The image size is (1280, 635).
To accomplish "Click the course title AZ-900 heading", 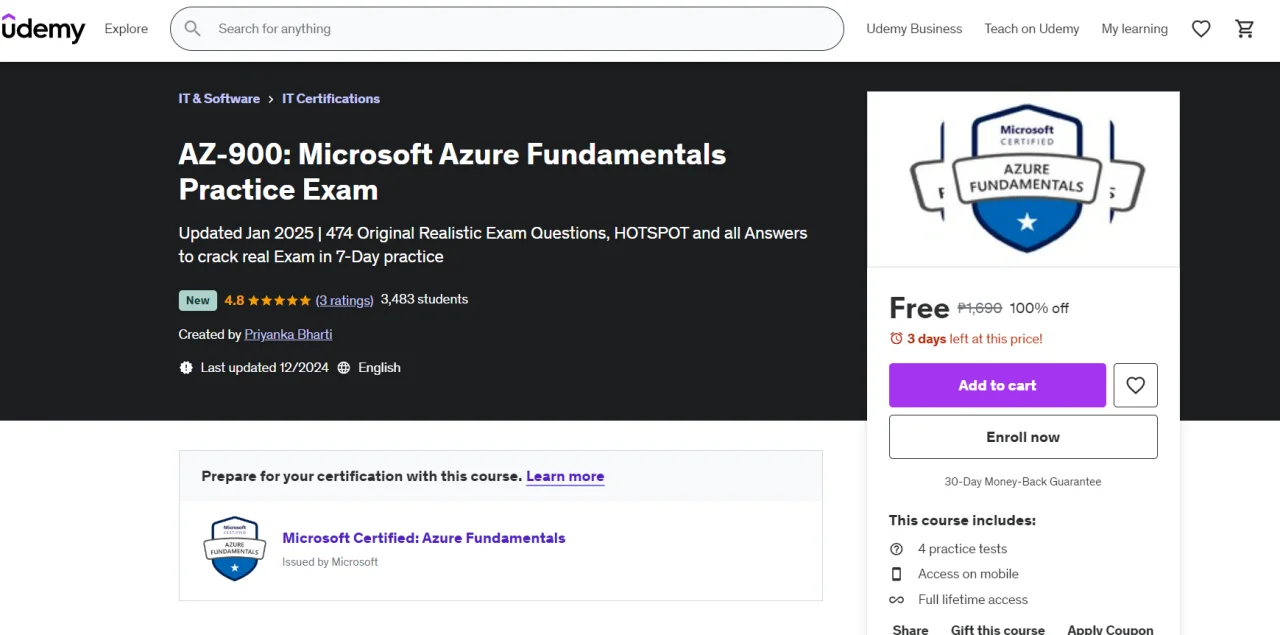I will click(453, 171).
